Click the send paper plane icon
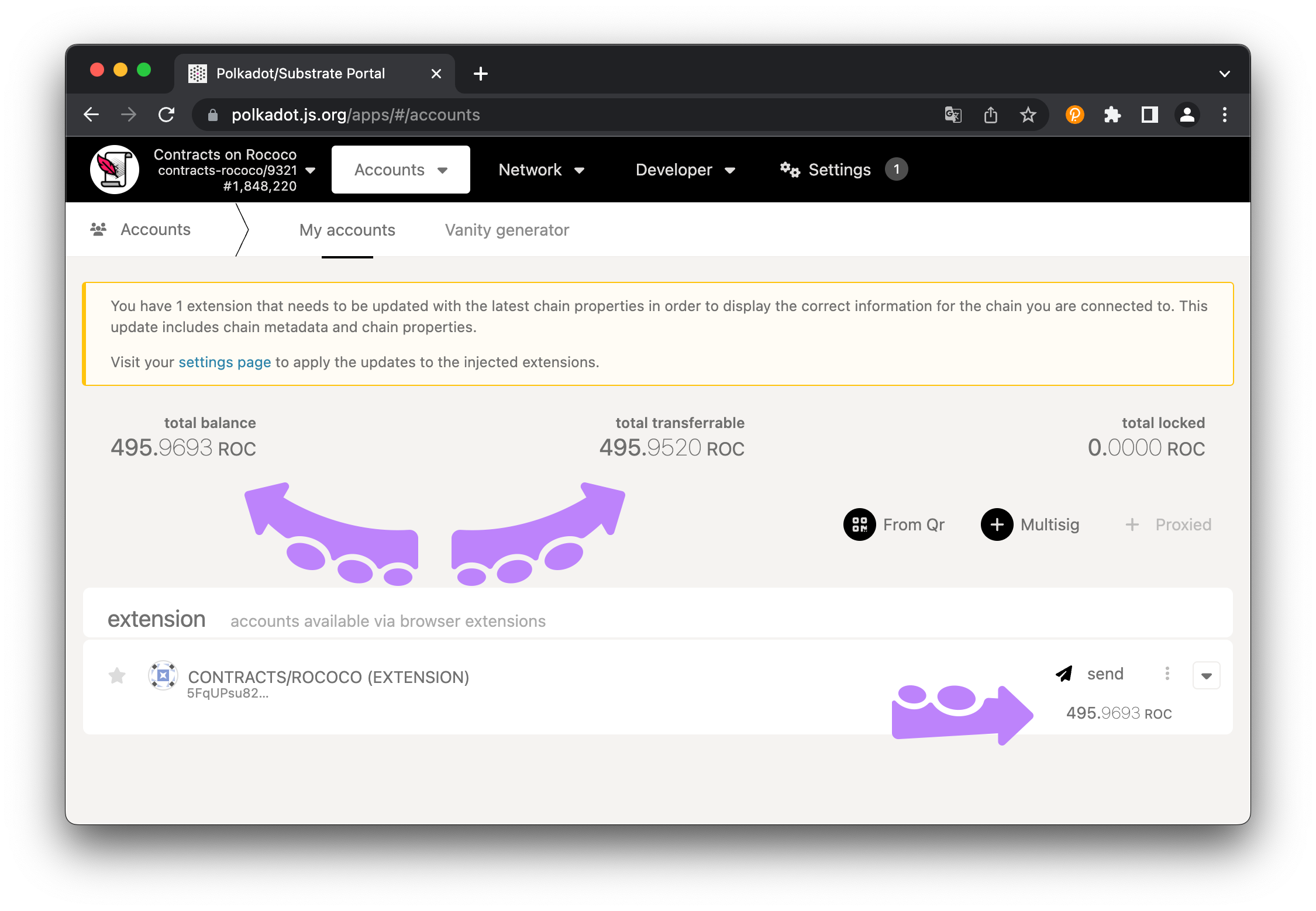 point(1062,674)
